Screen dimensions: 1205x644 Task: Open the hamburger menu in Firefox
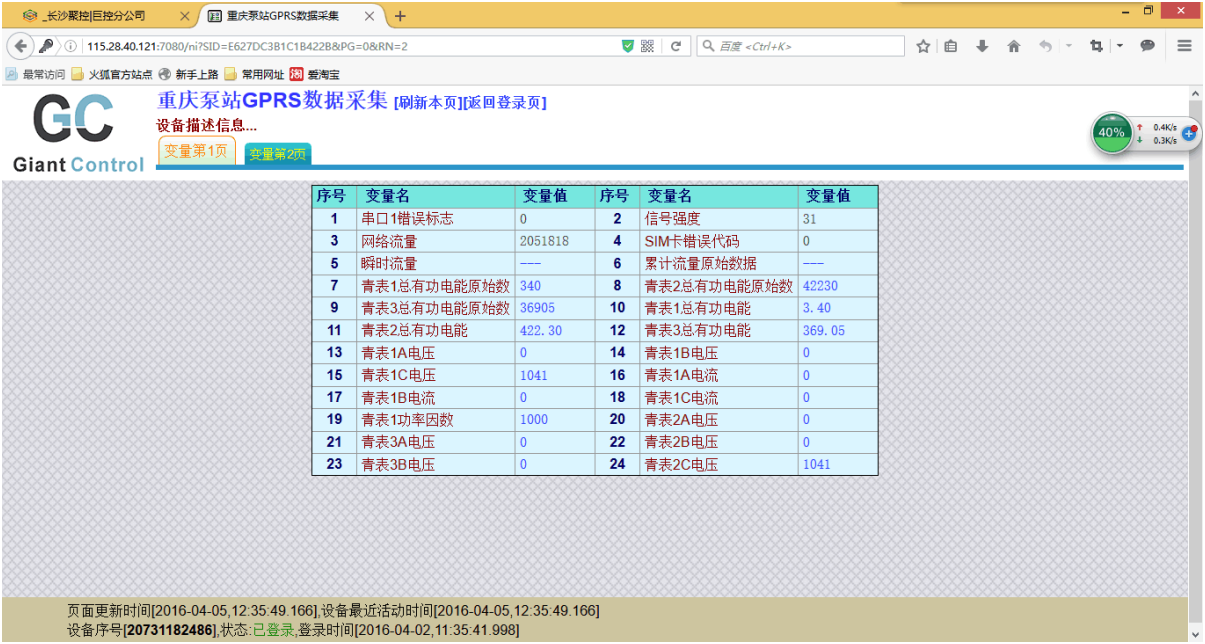coord(1184,46)
